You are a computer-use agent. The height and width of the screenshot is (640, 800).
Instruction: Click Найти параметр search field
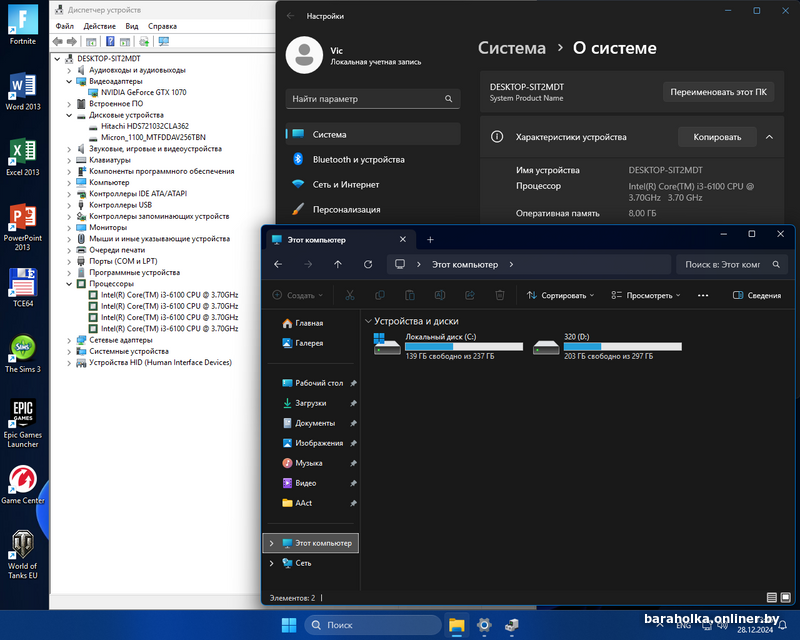(373, 99)
